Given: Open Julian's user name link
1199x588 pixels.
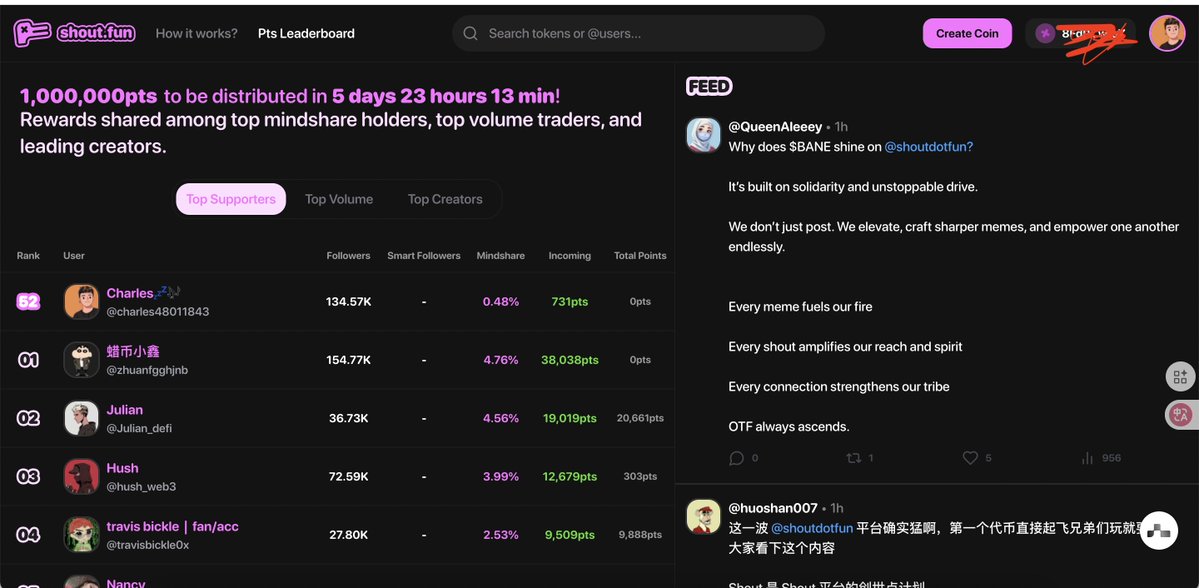Looking at the screenshot, I should click(125, 410).
